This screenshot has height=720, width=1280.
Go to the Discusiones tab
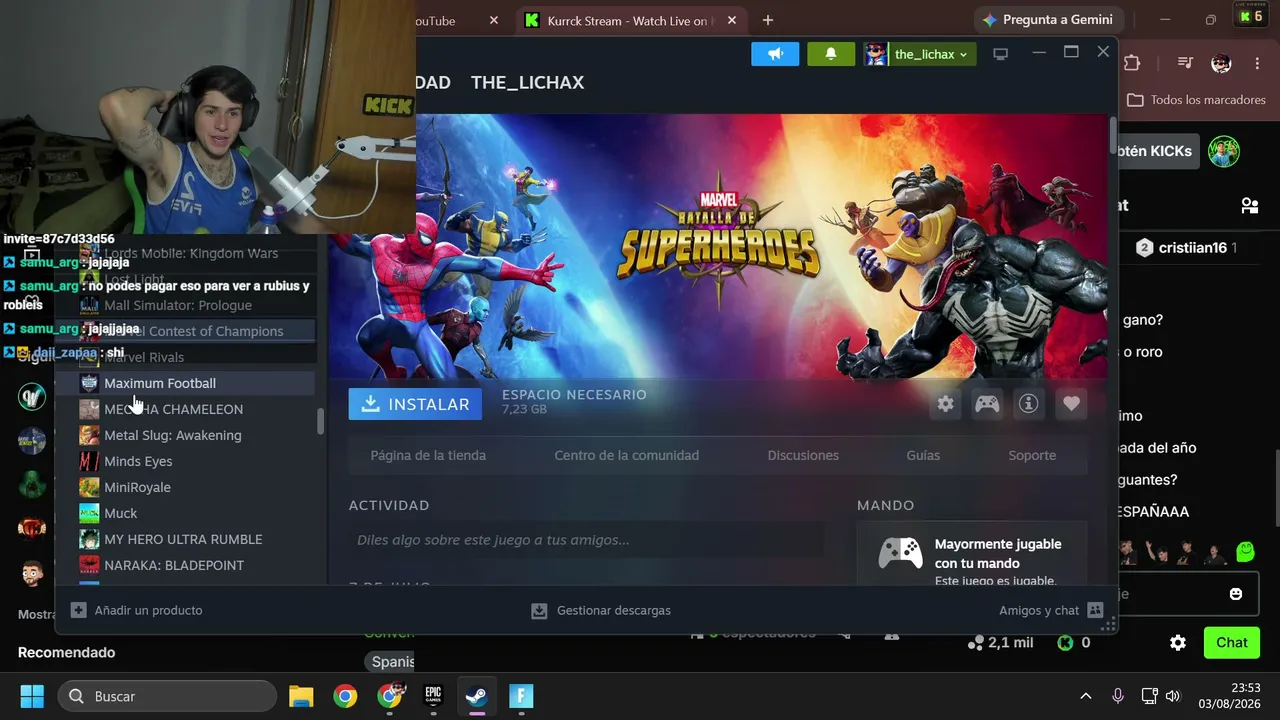pyautogui.click(x=803, y=455)
